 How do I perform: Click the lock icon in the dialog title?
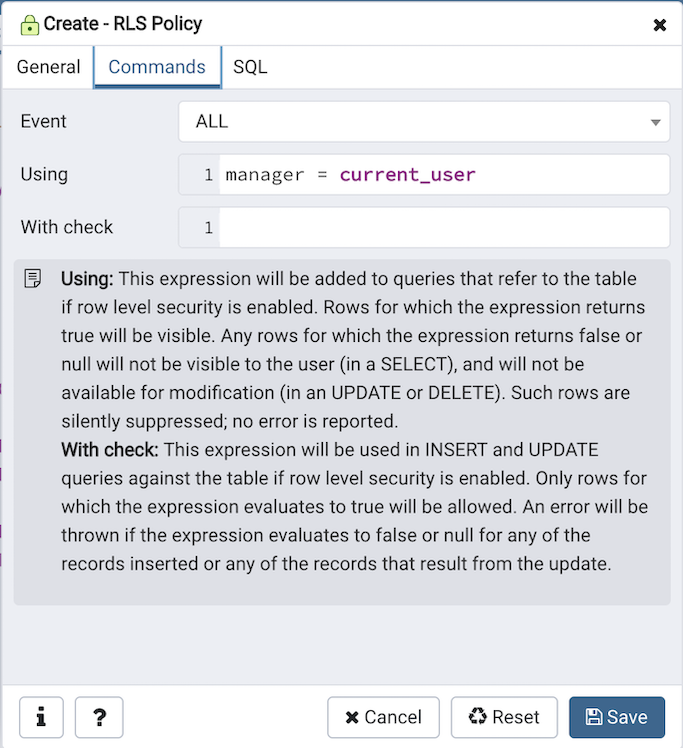[29, 24]
